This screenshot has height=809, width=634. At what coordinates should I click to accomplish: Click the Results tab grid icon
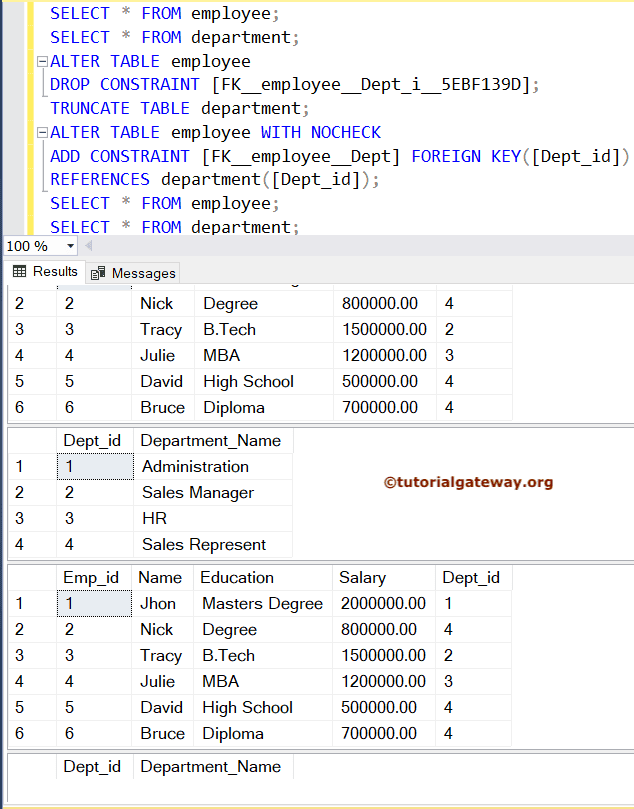20,271
